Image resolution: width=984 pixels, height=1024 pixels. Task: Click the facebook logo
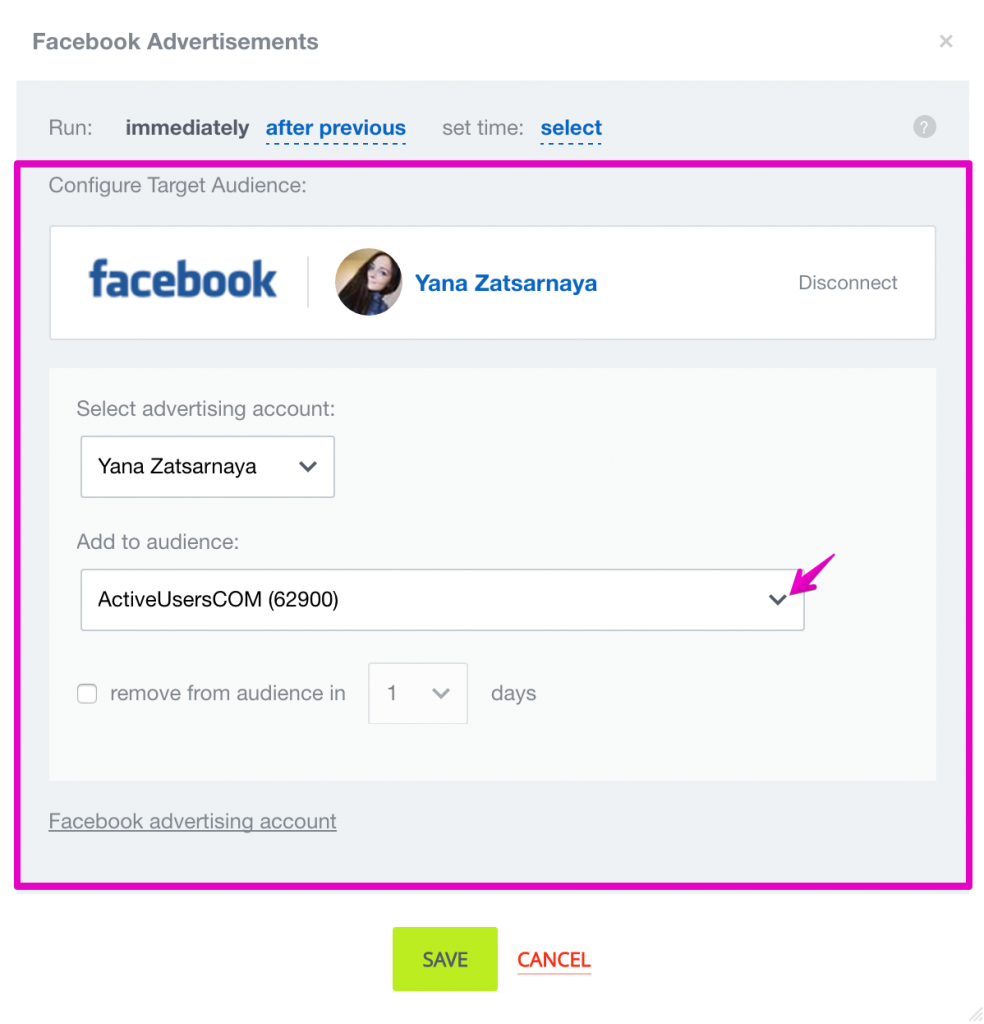tap(182, 280)
